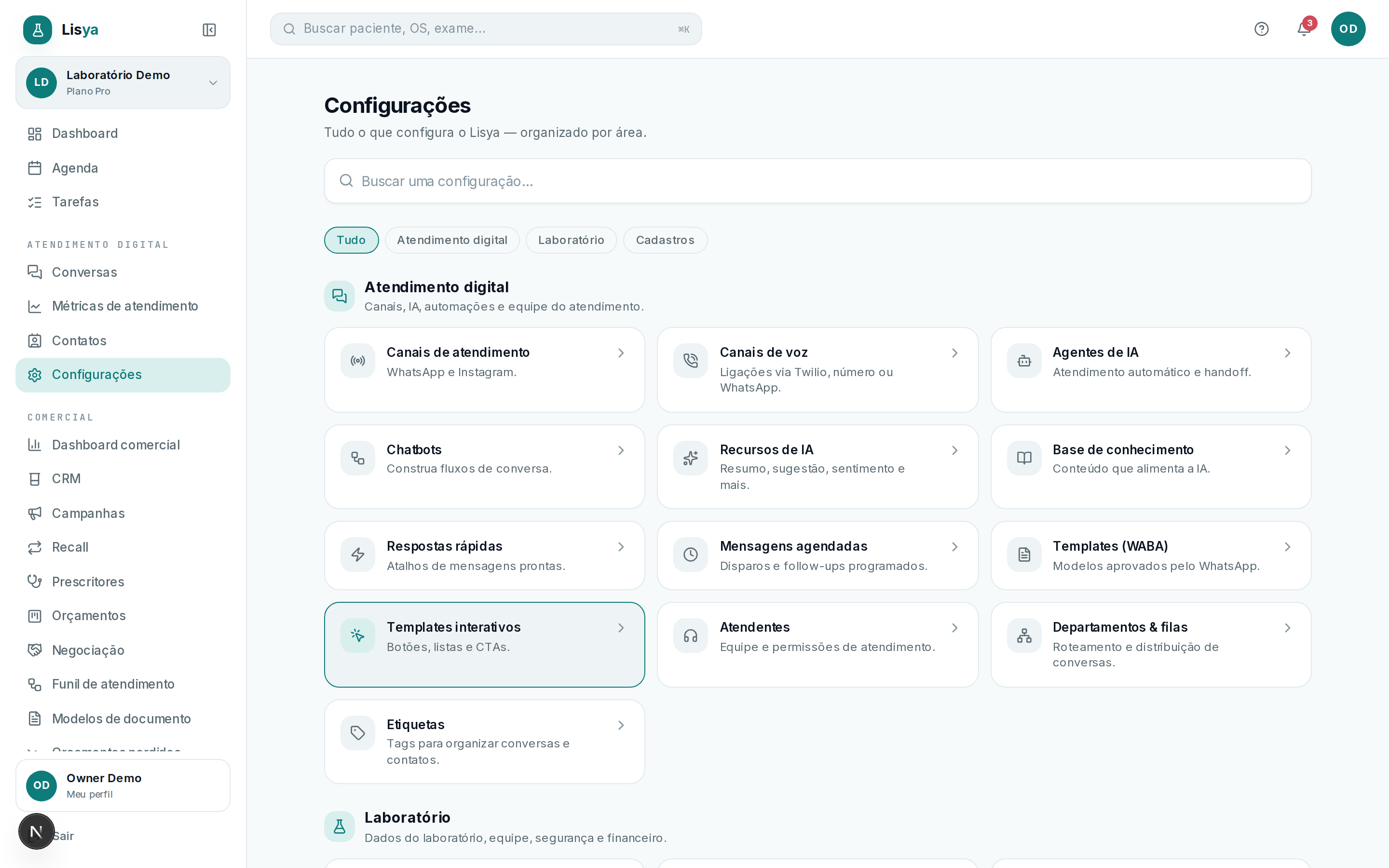Open Modelos de documento menu item
Image resolution: width=1389 pixels, height=868 pixels.
(123, 719)
